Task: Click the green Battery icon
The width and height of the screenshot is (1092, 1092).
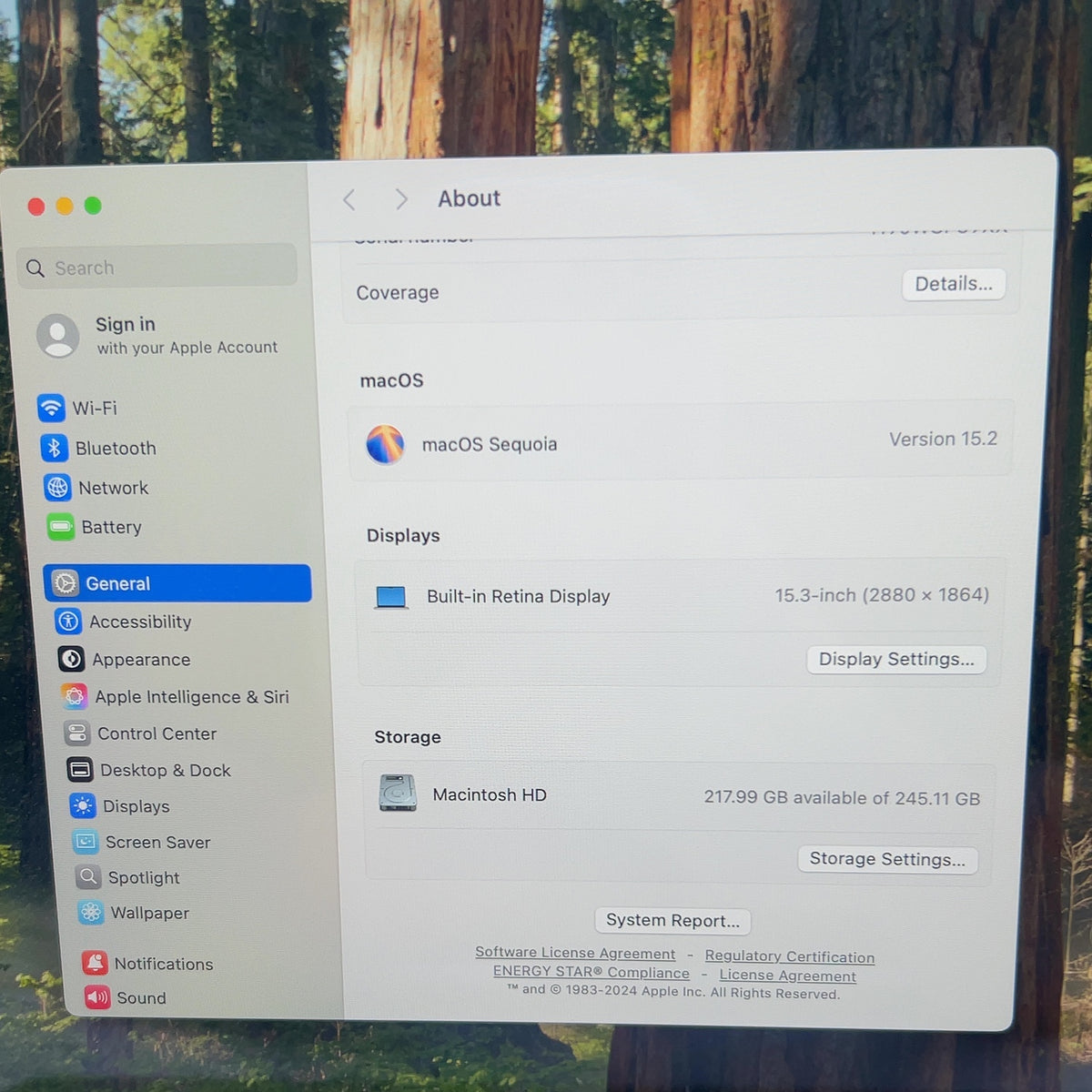Action: (x=61, y=527)
